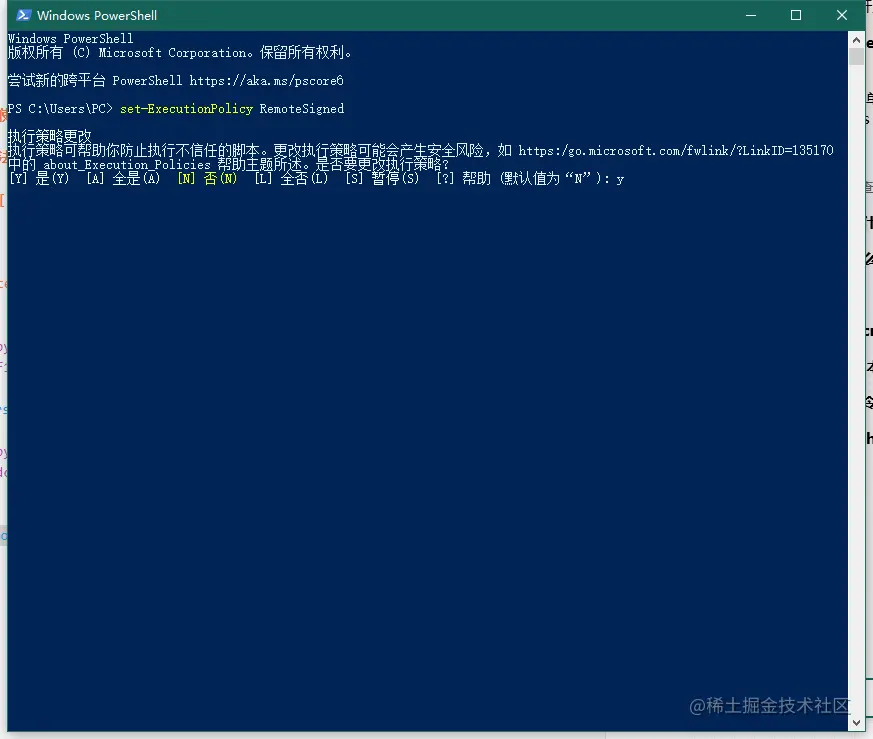Click the '版权所有 (C) Microsoft Corporation' line
The height and width of the screenshot is (739, 873).
click(x=180, y=52)
